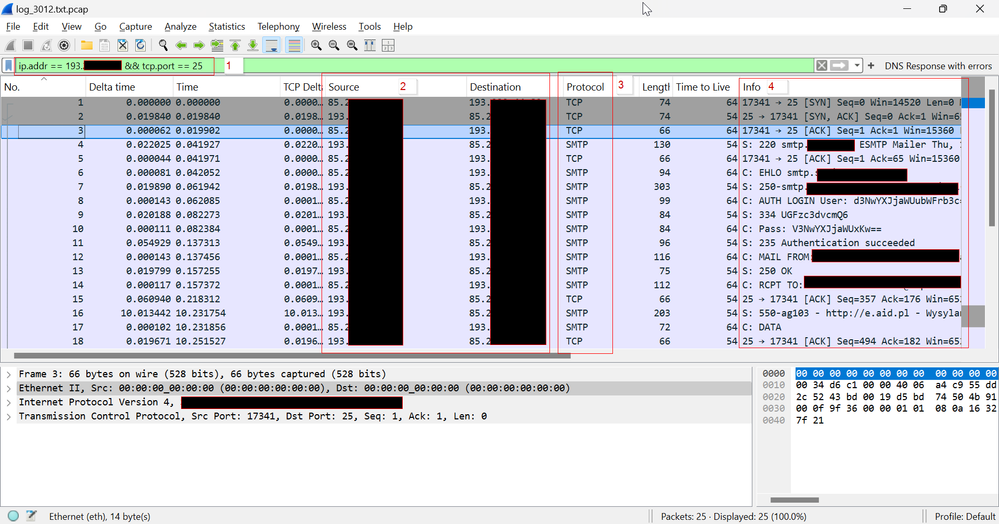The height and width of the screenshot is (524, 999).
Task: Reset text to normal size
Action: [352, 45]
